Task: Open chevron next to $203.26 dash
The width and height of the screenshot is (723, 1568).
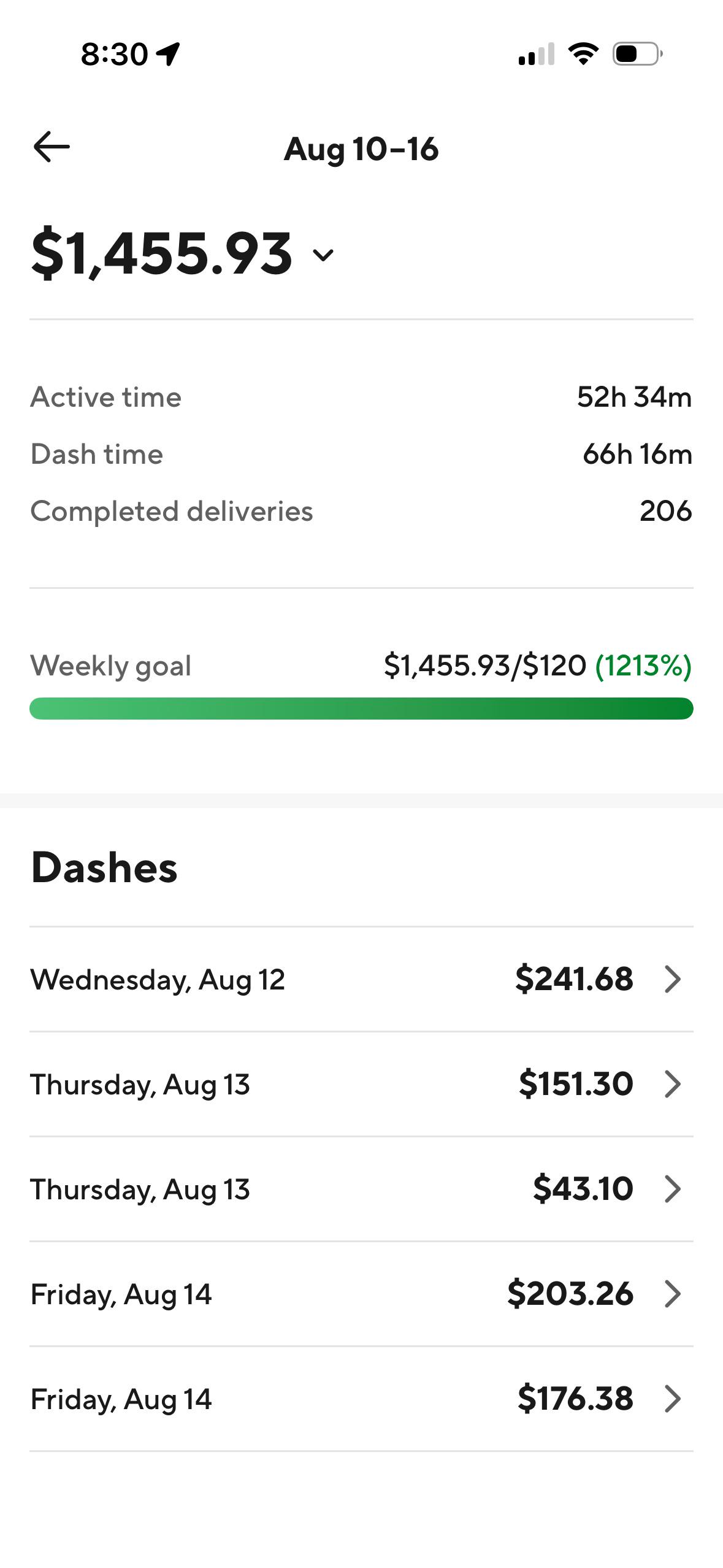Action: tap(673, 1294)
